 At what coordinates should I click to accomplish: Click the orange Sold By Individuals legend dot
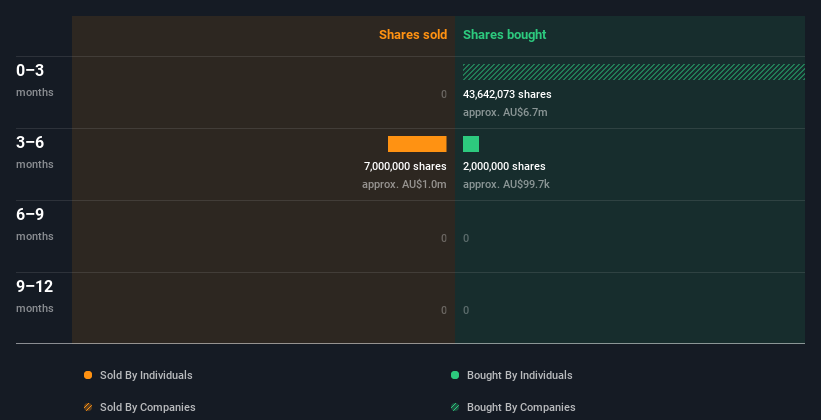point(88,375)
